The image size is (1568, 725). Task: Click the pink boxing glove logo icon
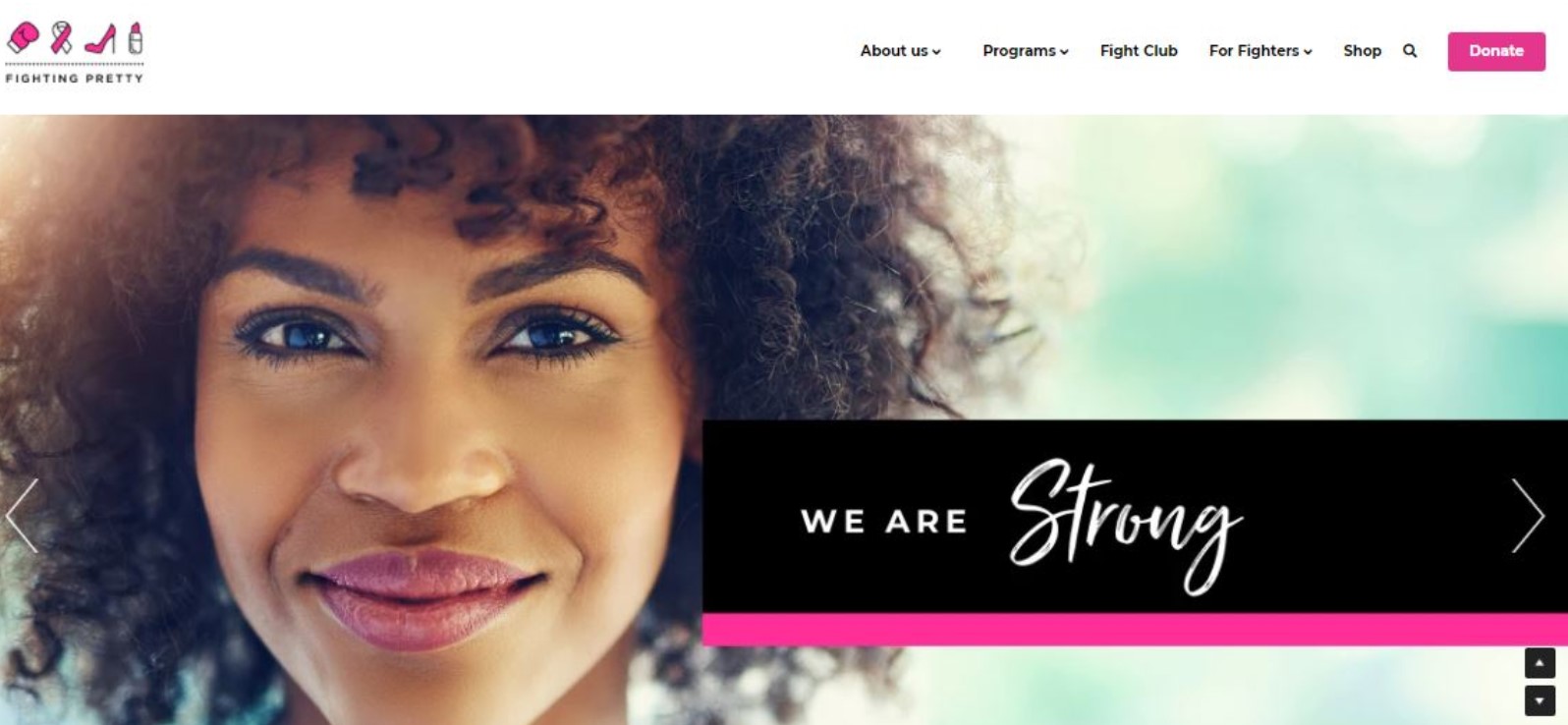tap(23, 38)
